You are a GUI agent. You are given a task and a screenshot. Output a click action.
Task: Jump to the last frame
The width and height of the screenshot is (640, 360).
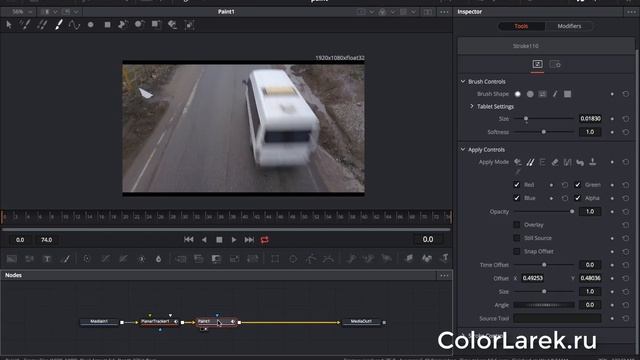(249, 240)
